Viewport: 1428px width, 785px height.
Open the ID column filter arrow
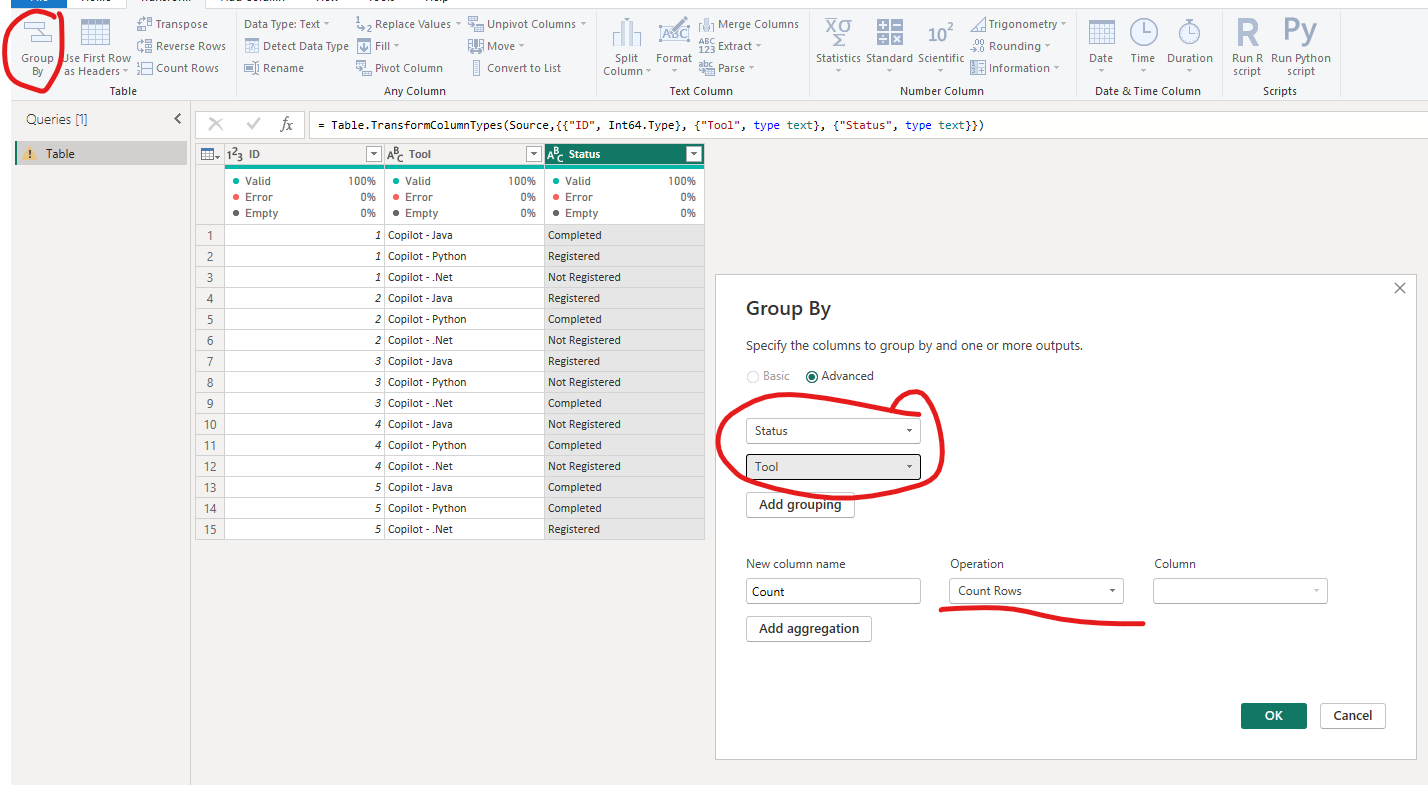pos(373,154)
